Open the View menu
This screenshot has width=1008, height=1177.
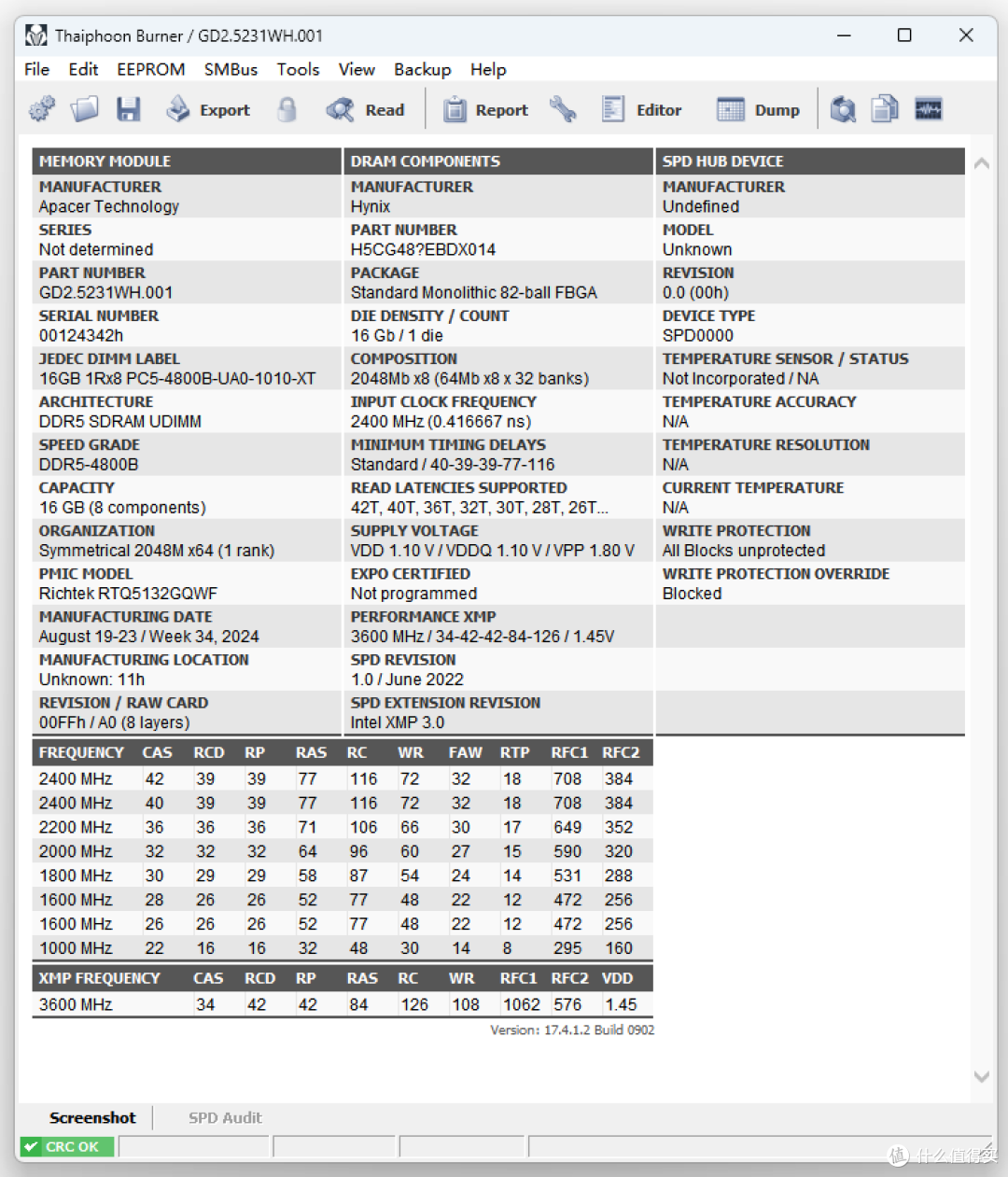357,69
